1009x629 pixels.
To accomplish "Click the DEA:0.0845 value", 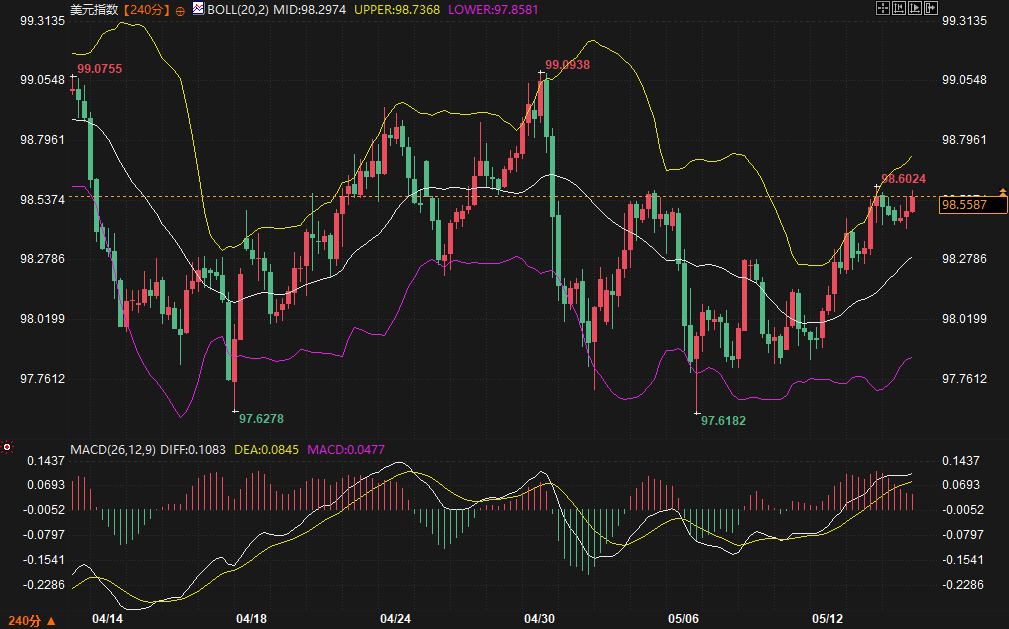I will pos(266,449).
